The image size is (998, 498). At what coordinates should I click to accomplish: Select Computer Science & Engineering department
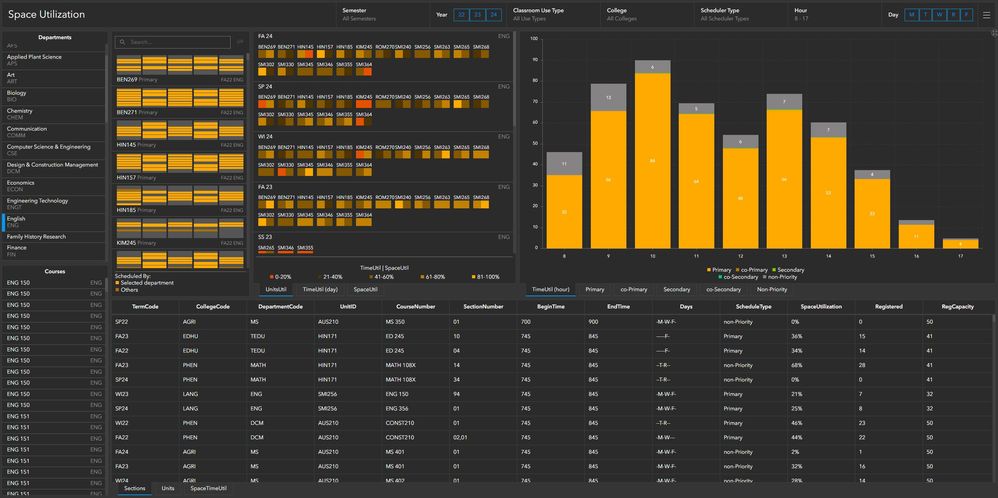[x=53, y=150]
